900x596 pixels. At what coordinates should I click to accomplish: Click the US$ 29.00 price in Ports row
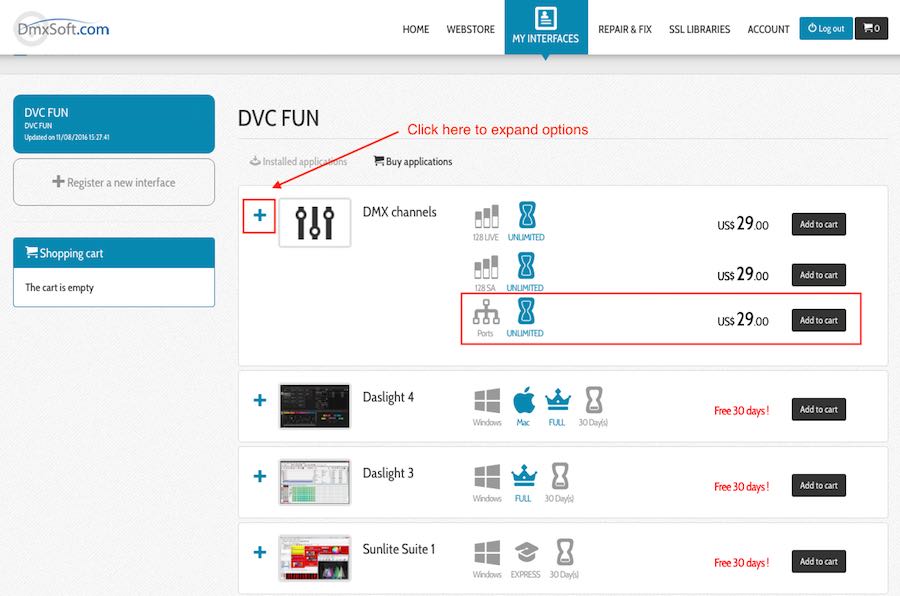coord(743,319)
